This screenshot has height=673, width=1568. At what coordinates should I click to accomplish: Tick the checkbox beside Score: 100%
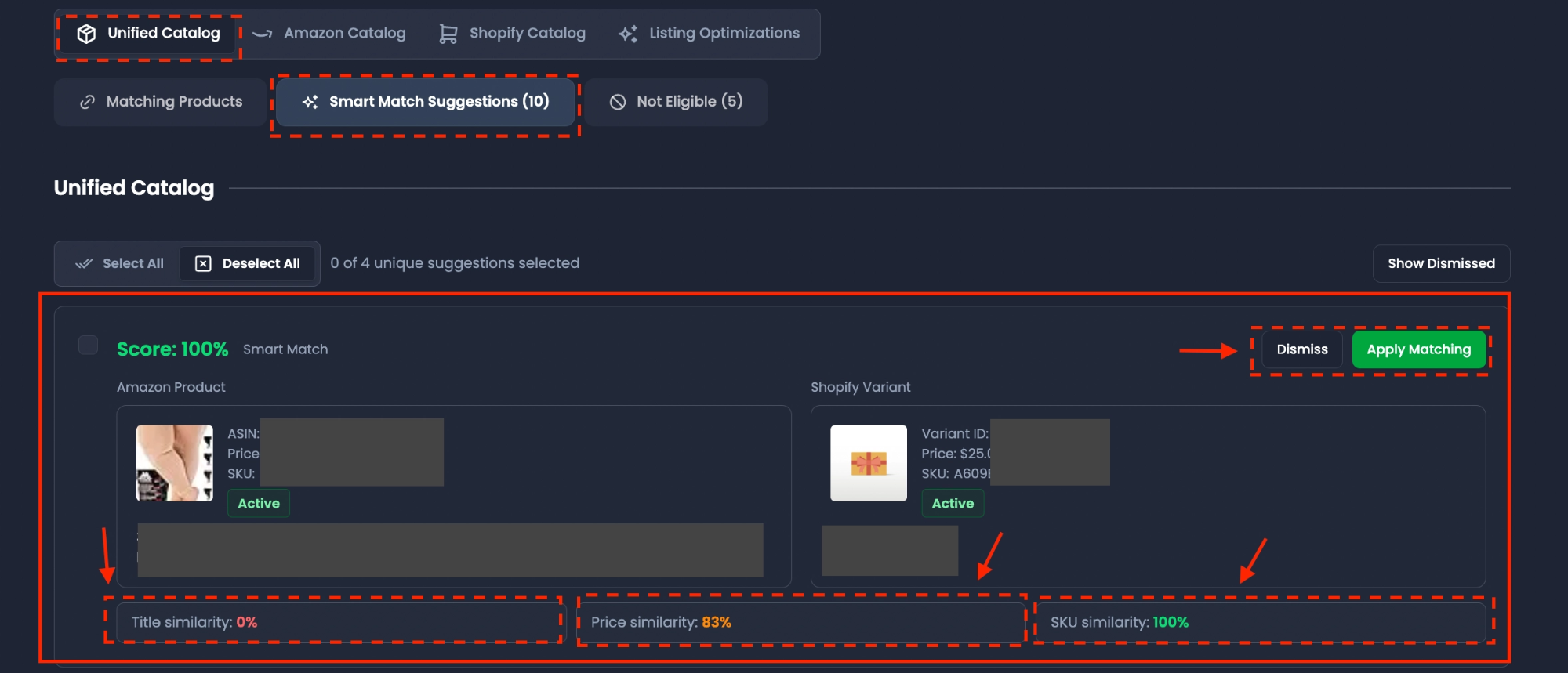click(89, 346)
